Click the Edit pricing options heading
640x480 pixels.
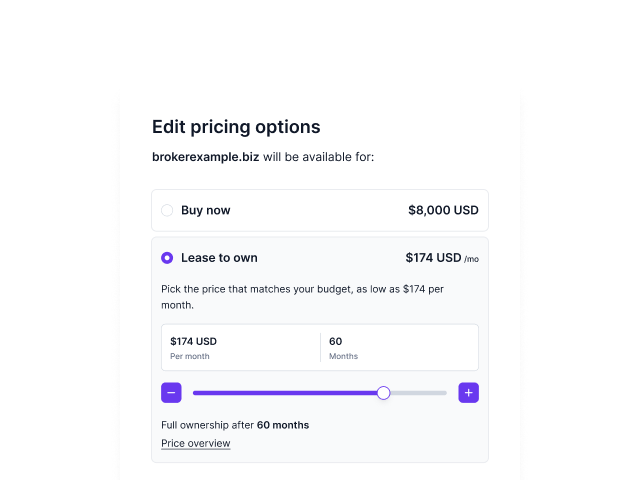point(236,127)
